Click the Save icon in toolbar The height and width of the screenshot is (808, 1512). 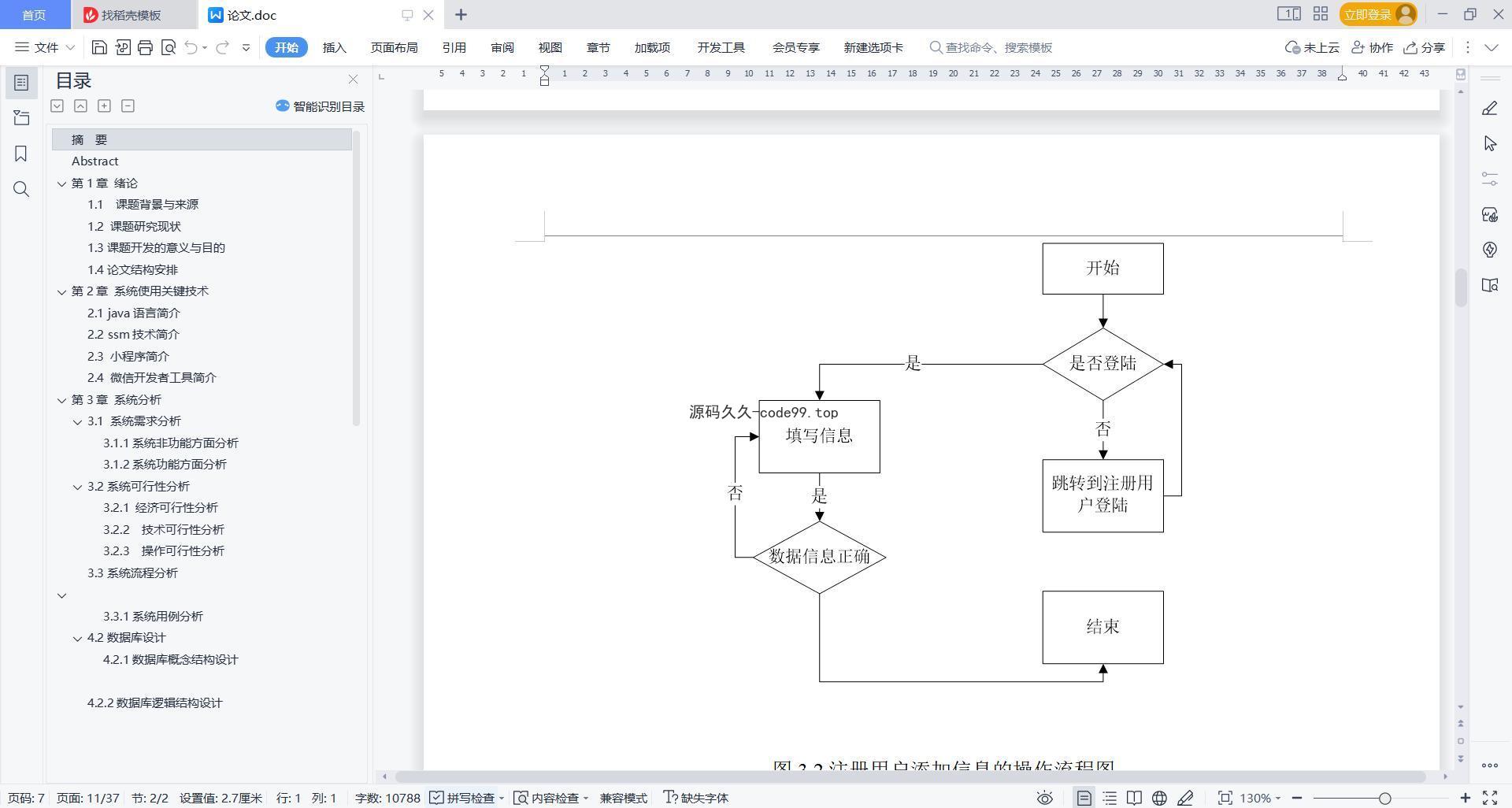pyautogui.click(x=99, y=47)
